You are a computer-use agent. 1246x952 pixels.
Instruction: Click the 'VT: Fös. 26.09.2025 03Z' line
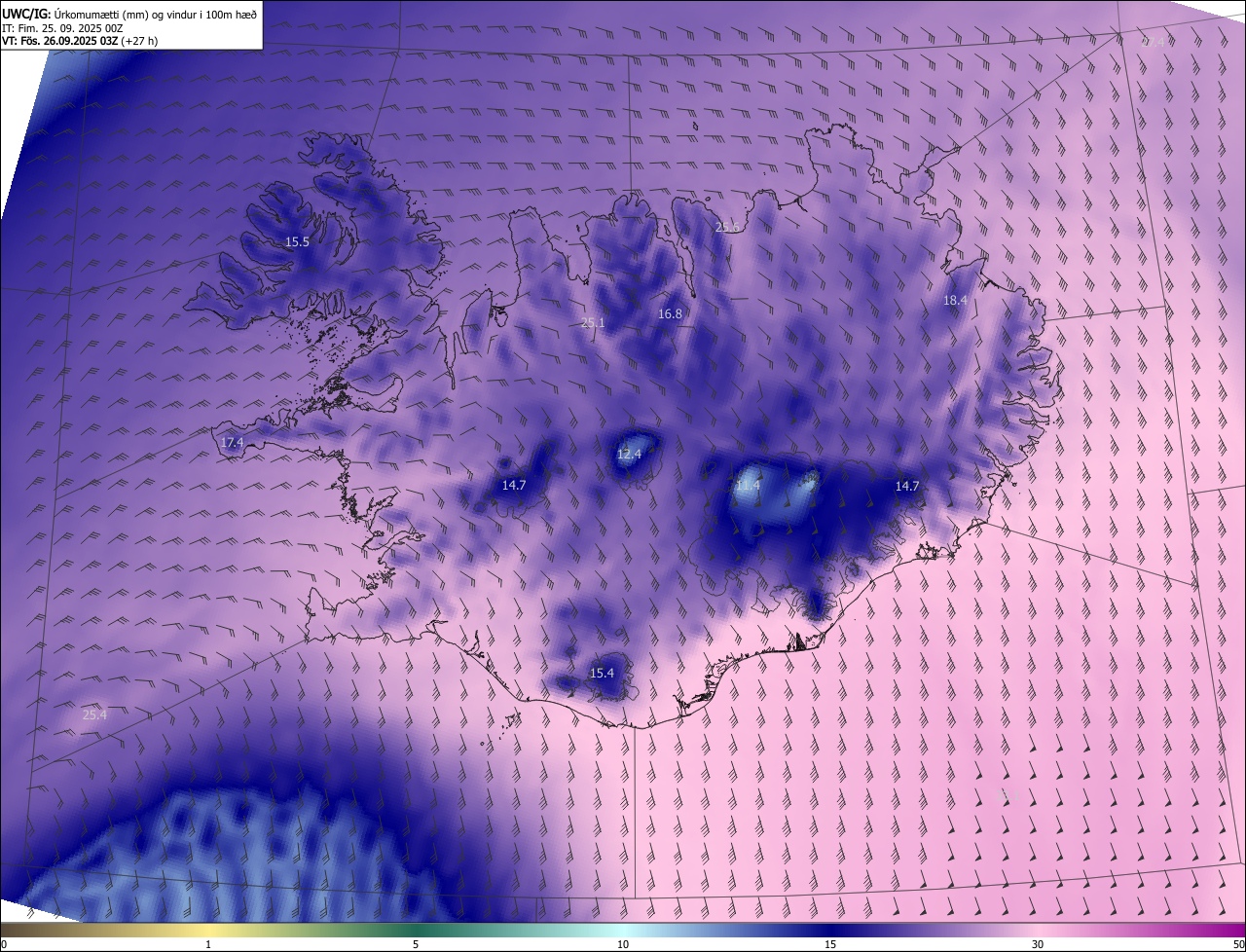coord(59,41)
